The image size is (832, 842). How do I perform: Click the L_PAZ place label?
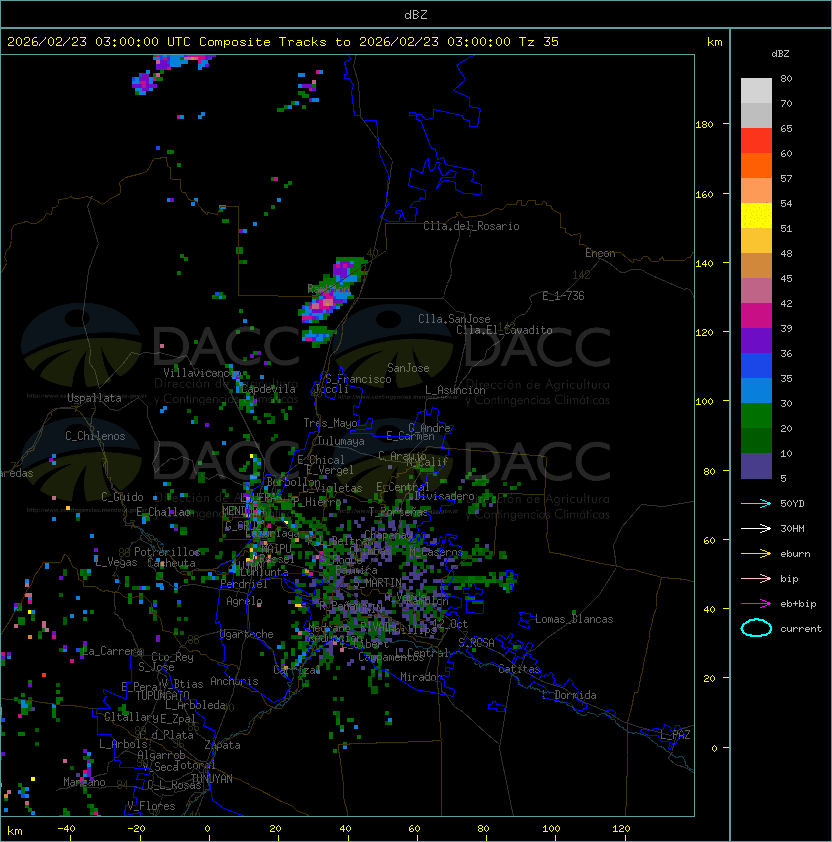[x=675, y=735]
